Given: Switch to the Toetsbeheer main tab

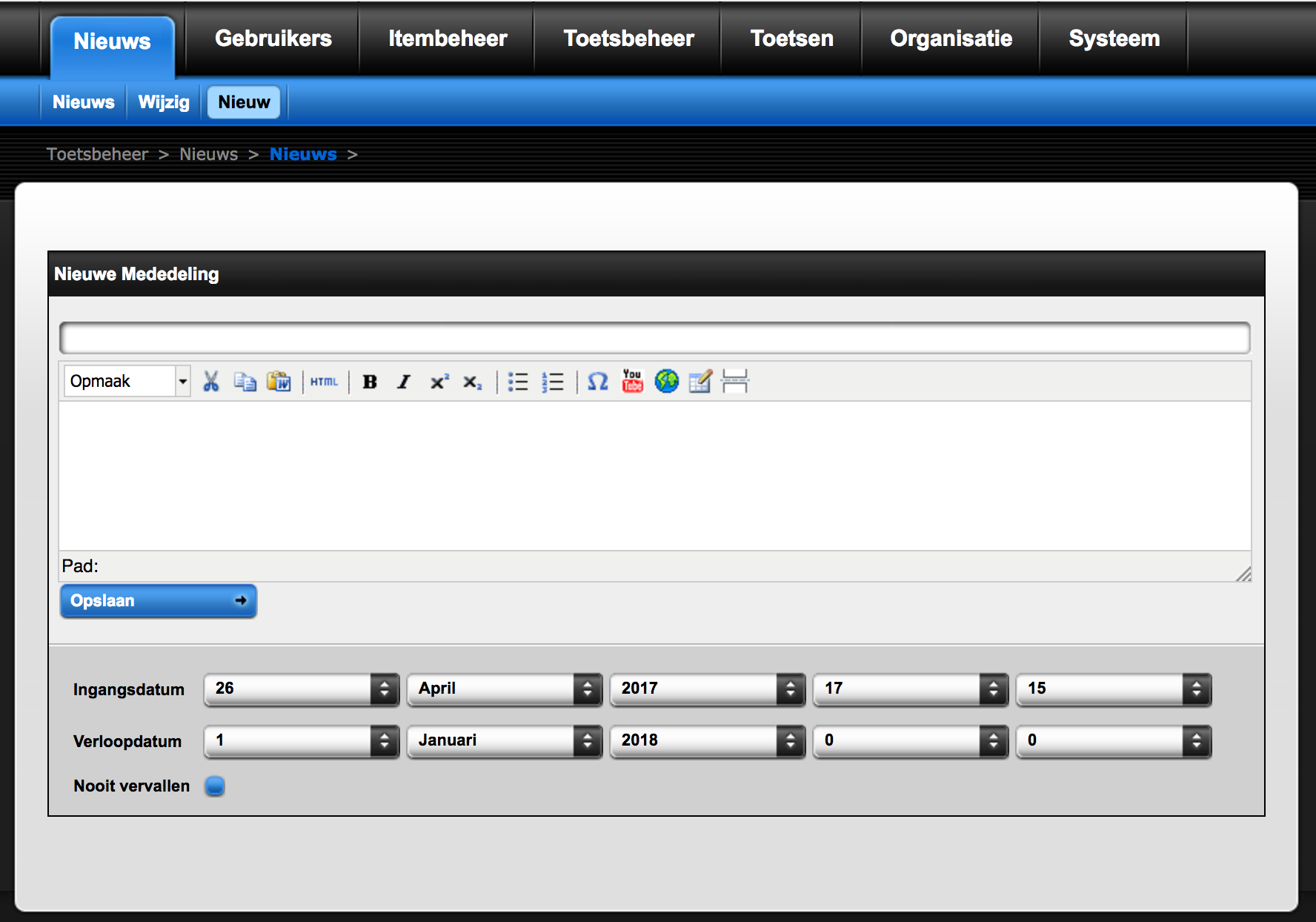Looking at the screenshot, I should tap(628, 39).
